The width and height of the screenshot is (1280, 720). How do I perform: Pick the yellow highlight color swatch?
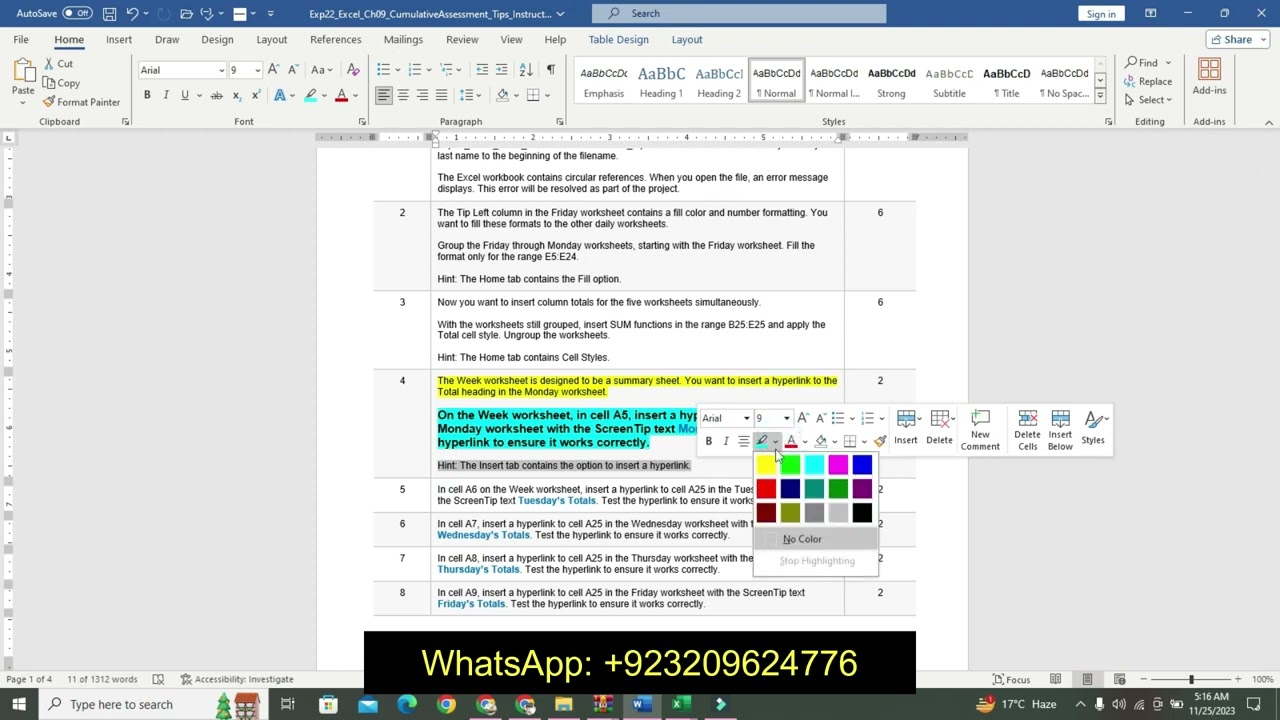766,465
